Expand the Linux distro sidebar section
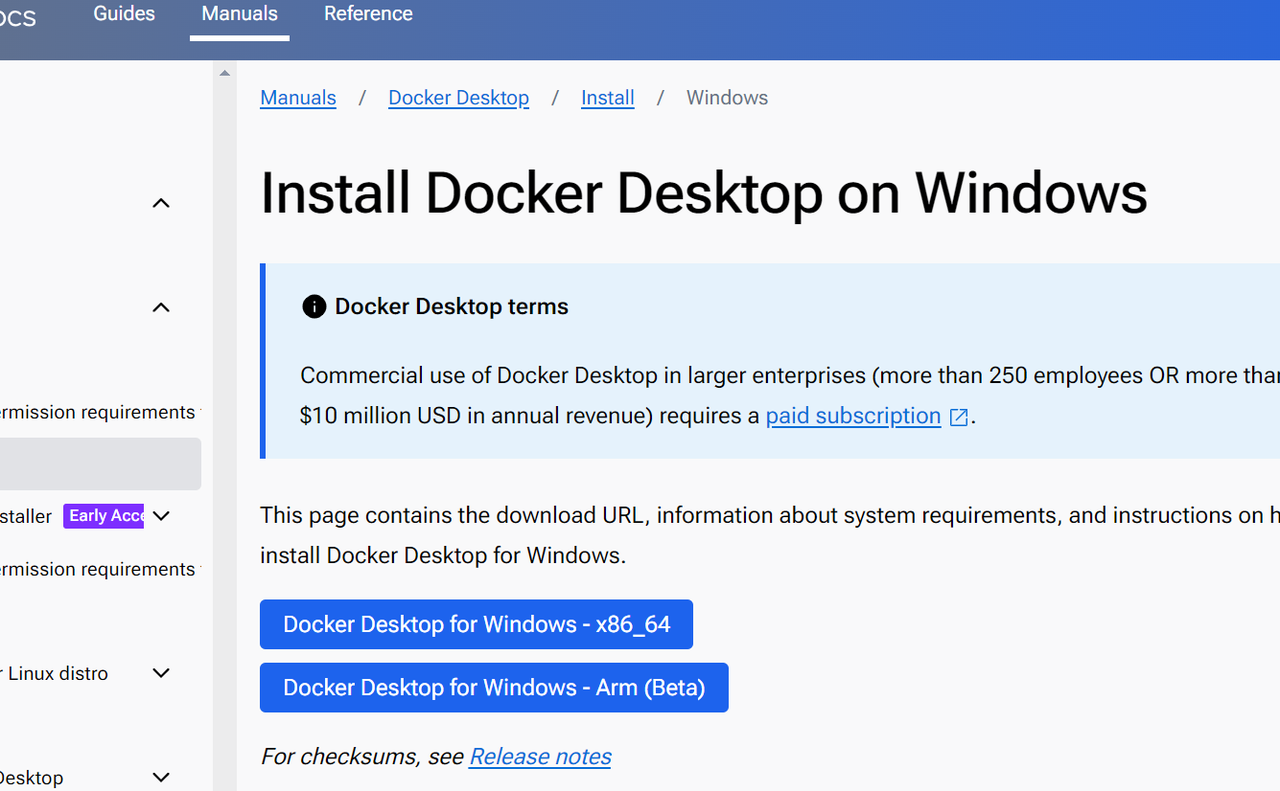 (161, 673)
